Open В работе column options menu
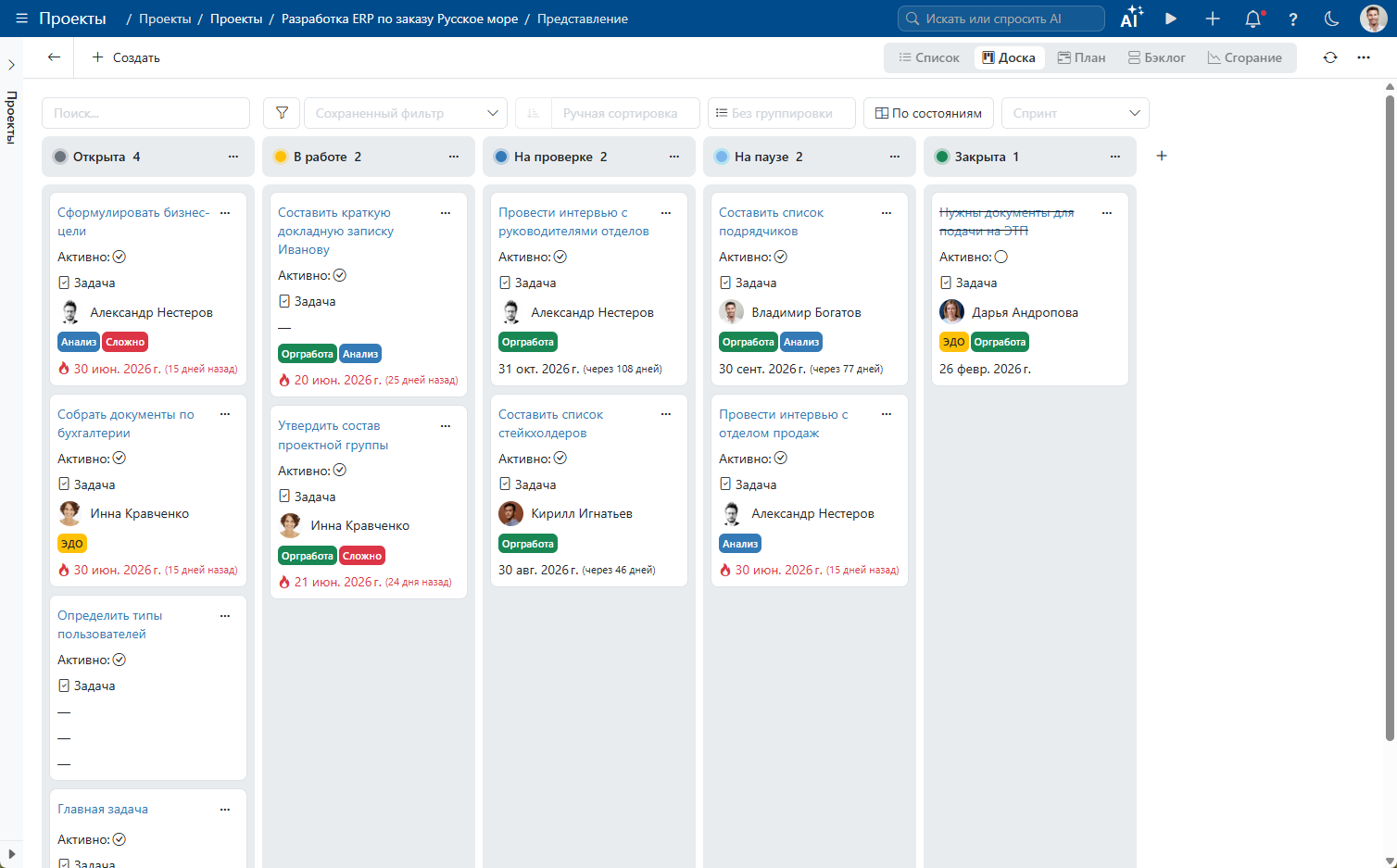This screenshot has height=868, width=1397. coord(454,157)
